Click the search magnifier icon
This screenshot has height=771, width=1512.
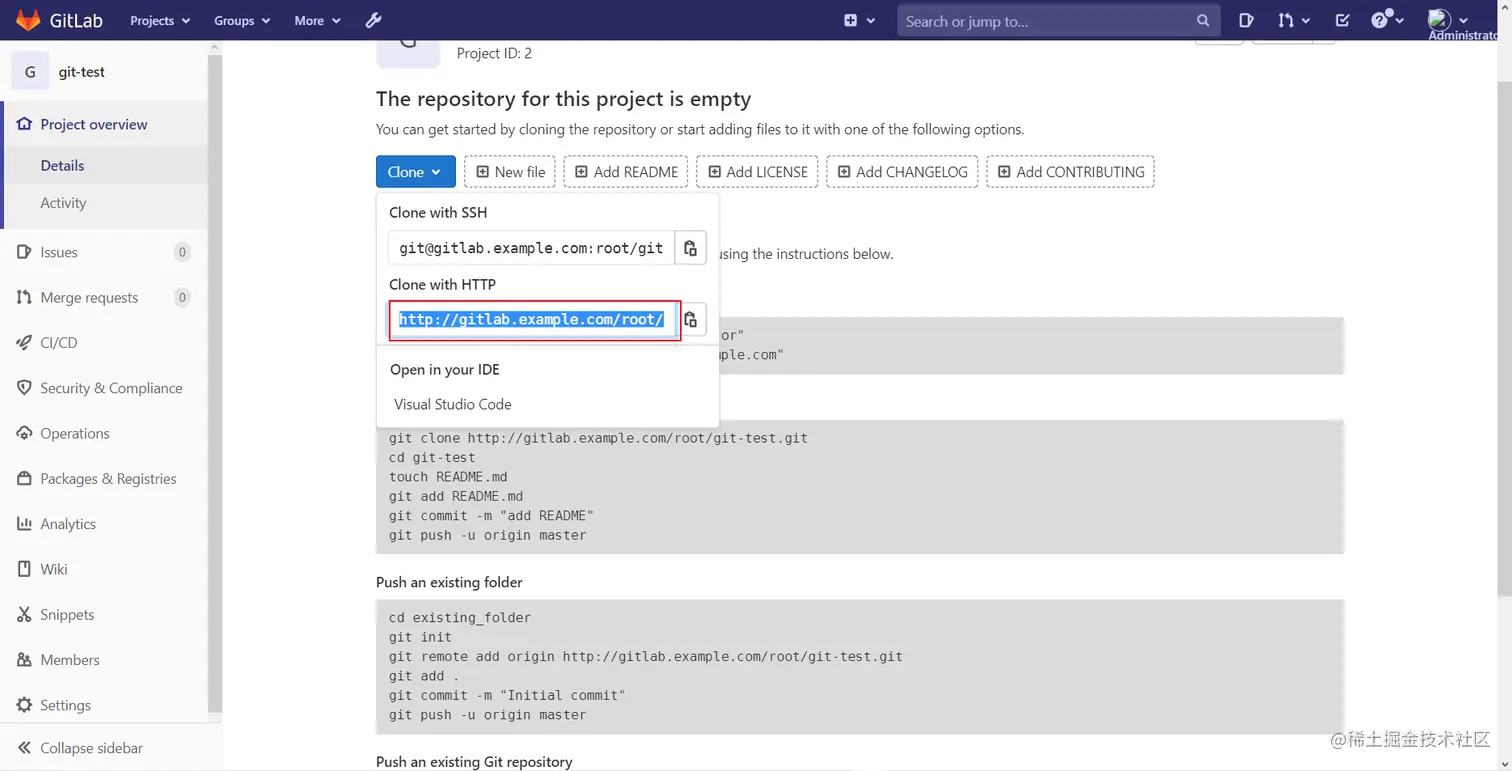1203,21
